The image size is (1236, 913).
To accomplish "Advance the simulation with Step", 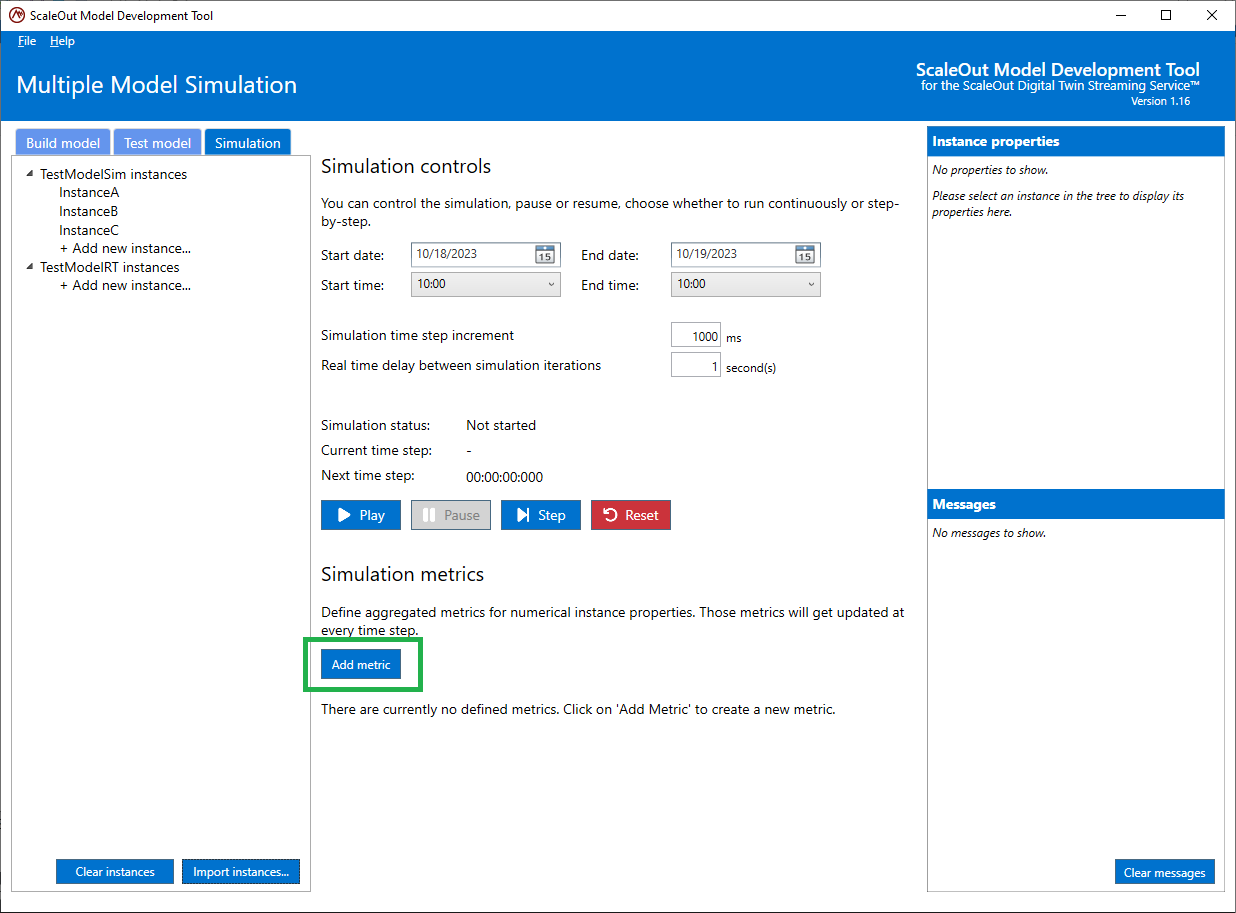I will (541, 515).
